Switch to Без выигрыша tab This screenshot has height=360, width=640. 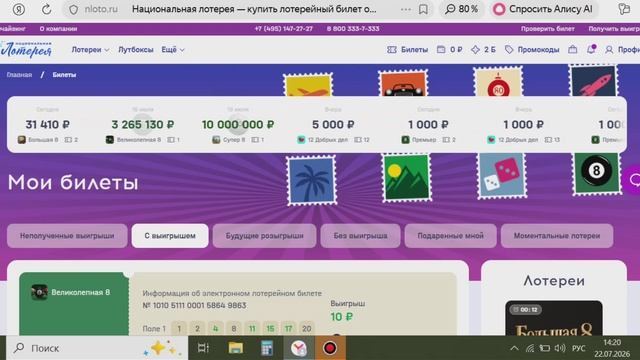pos(360,236)
